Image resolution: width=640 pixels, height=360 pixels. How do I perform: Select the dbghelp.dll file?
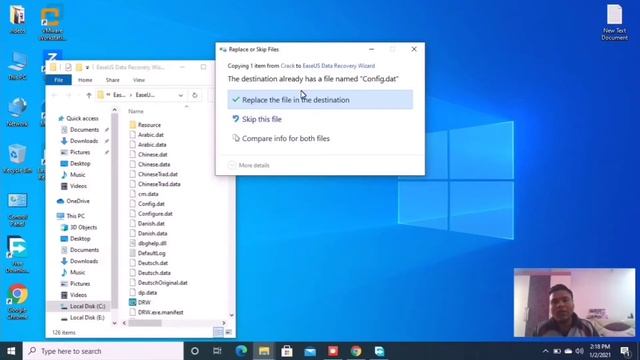coord(152,243)
